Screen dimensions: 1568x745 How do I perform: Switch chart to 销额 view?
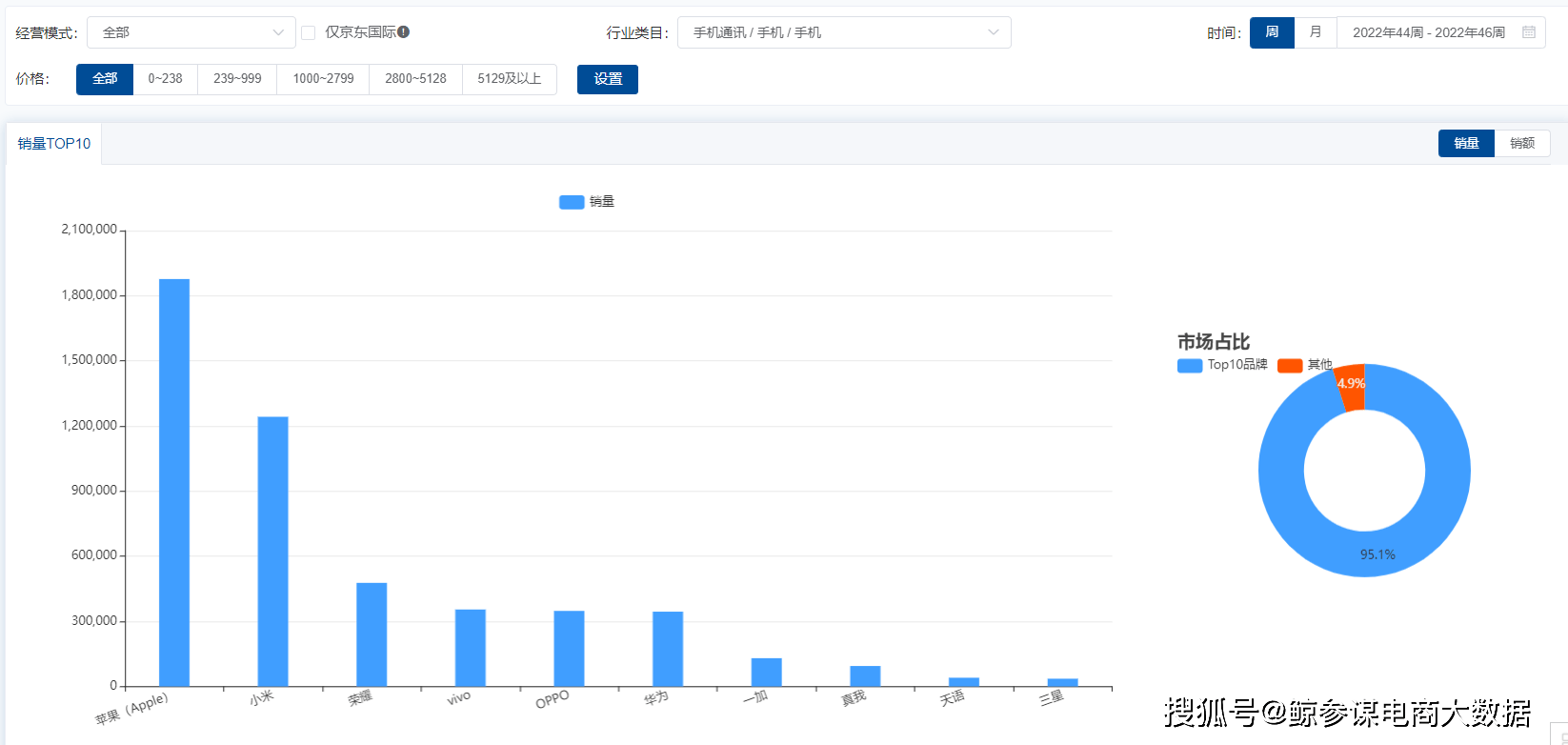pyautogui.click(x=1522, y=143)
